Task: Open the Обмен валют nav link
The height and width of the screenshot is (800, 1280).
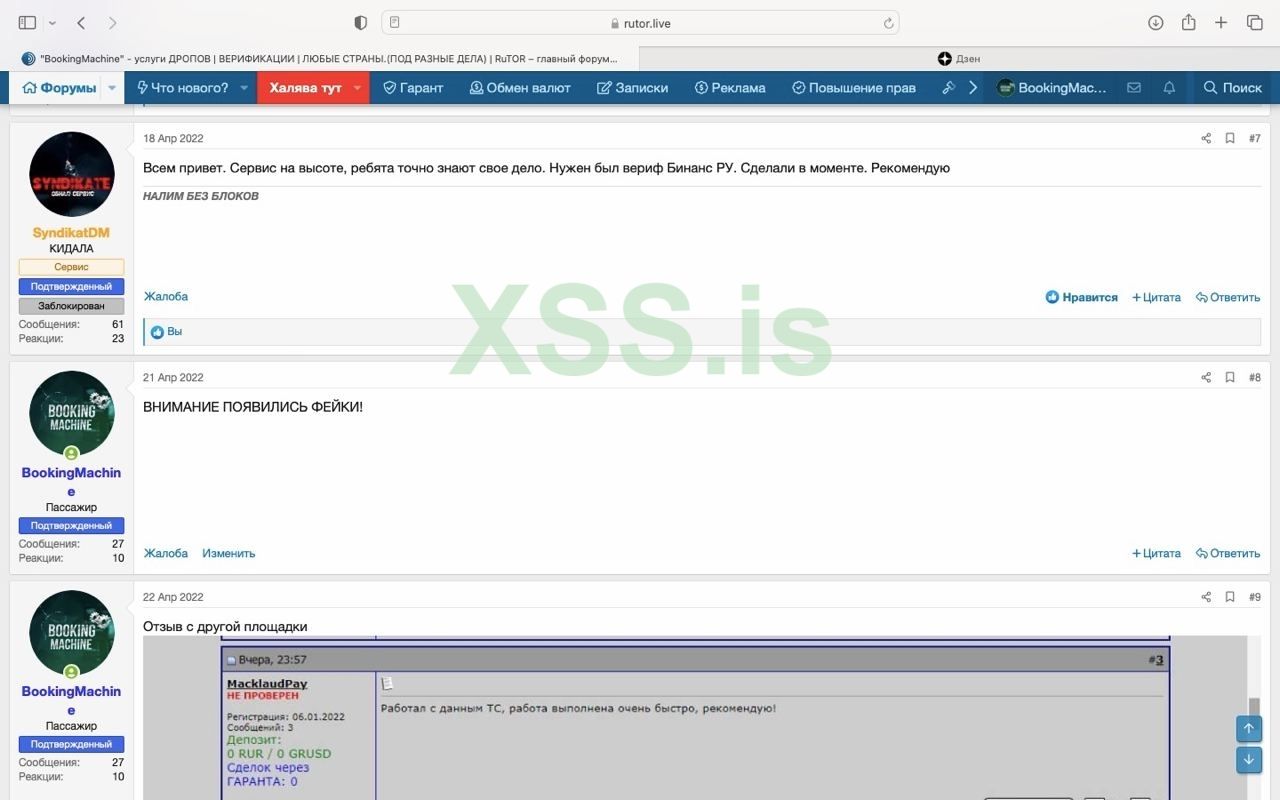Action: tap(520, 88)
